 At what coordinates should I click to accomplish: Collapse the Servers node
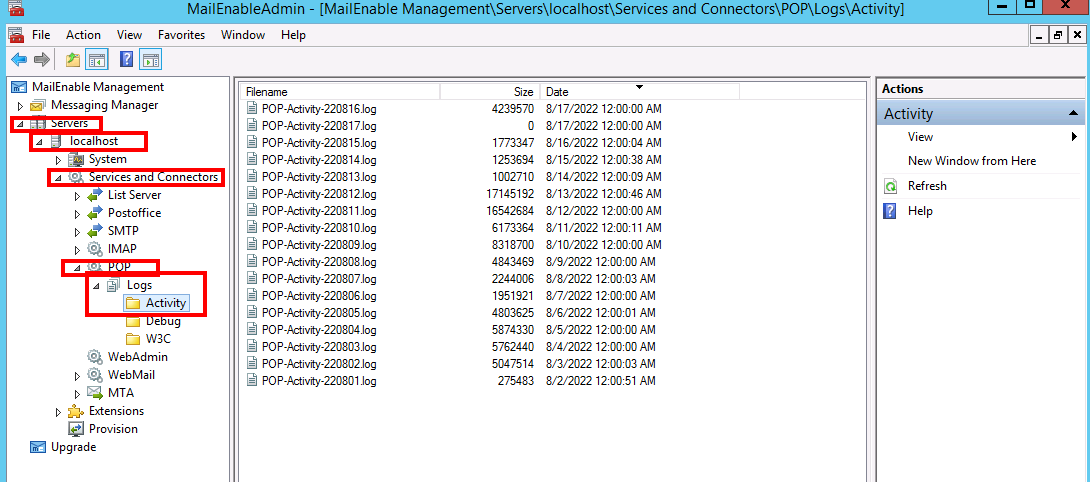(20, 124)
